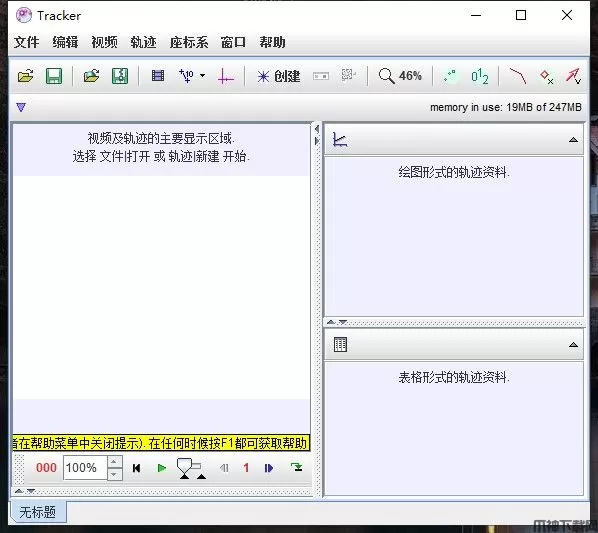Open the zoom magnifier 46% button
The image size is (598, 533).
point(400,76)
